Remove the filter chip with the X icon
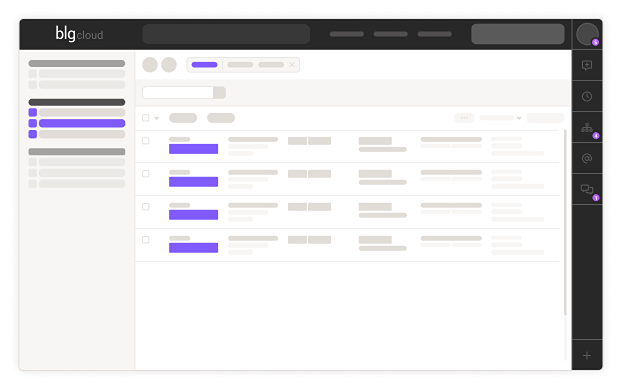The image size is (622, 389). pyautogui.click(x=292, y=65)
